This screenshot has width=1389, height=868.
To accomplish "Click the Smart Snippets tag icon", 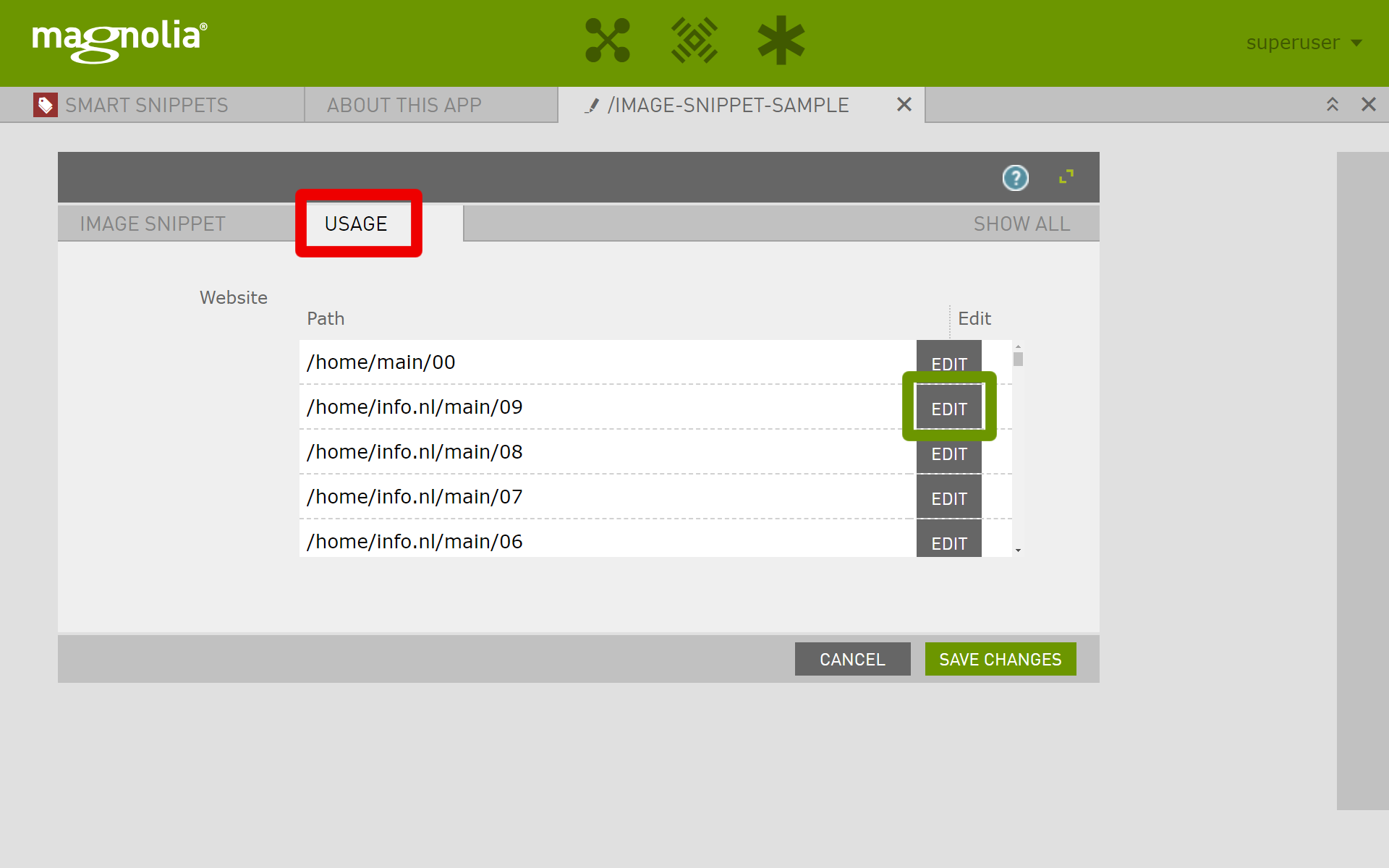I will tap(47, 103).
